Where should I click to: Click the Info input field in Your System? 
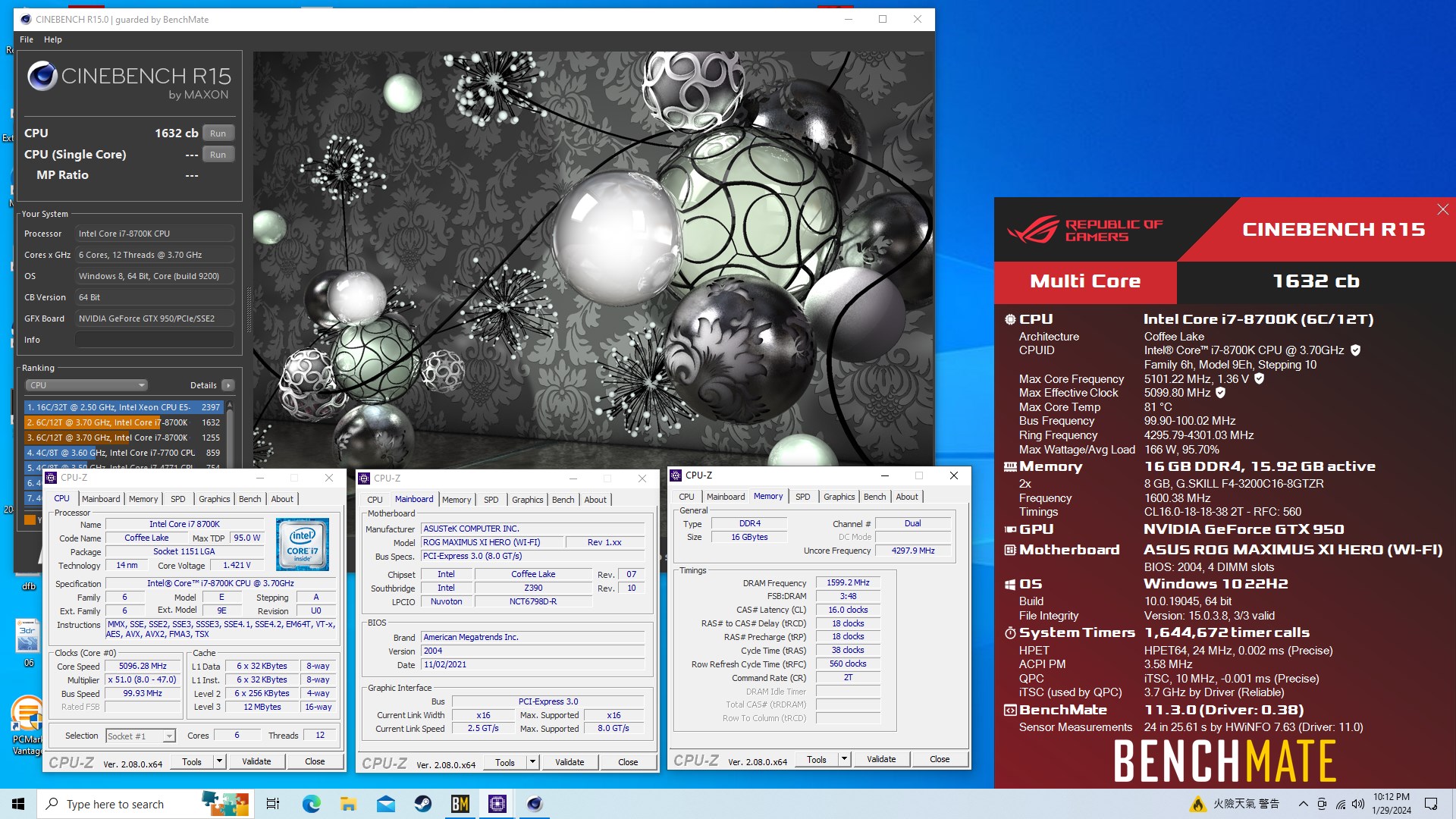pyautogui.click(x=155, y=340)
